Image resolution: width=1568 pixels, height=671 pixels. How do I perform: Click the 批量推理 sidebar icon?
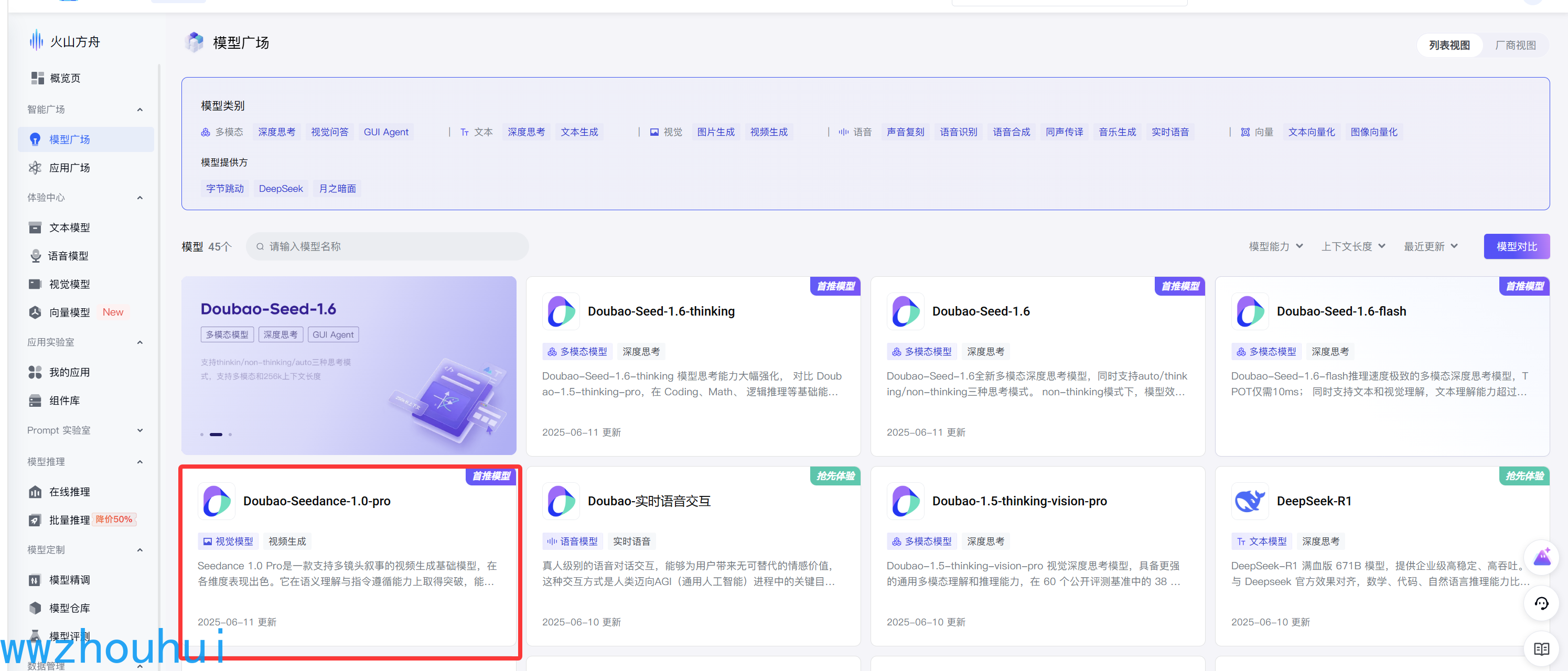point(35,520)
